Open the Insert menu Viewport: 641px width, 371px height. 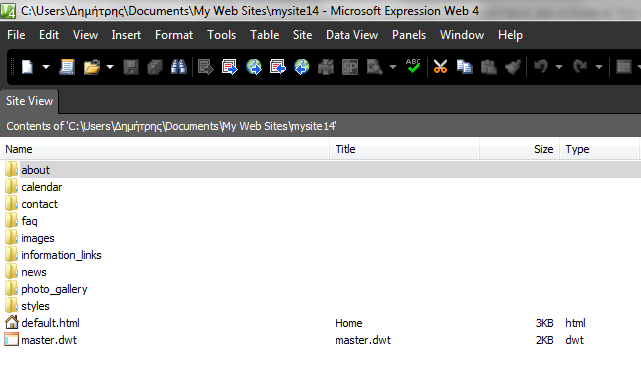126,35
